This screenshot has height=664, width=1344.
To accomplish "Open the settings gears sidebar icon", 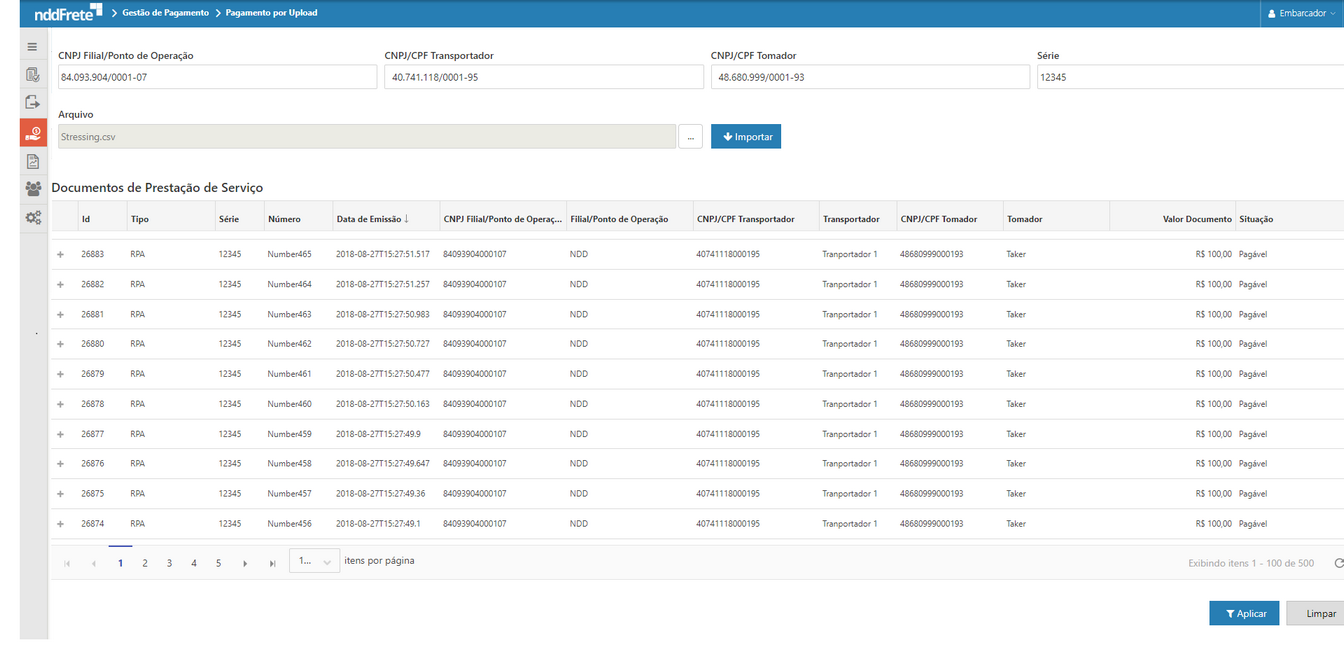I will tap(32, 218).
